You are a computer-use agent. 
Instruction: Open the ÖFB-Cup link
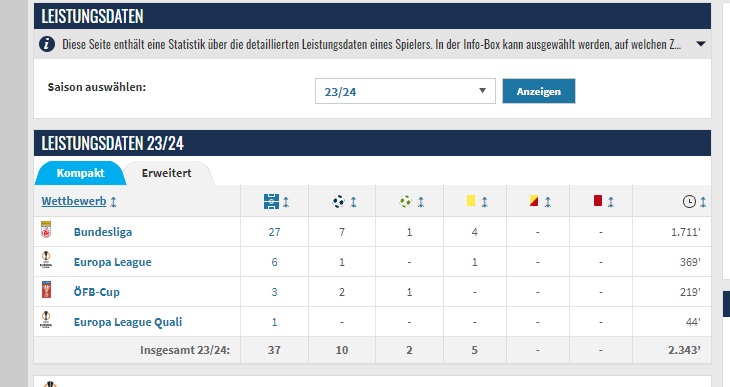(x=97, y=292)
